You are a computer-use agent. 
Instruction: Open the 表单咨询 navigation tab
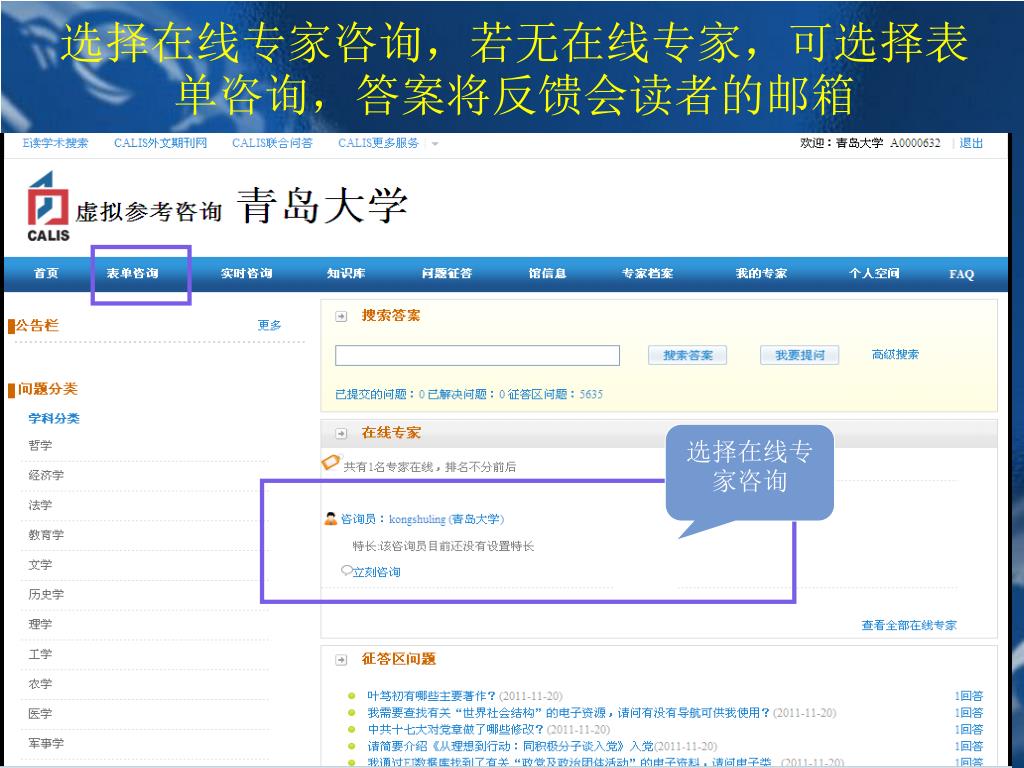coord(133,274)
